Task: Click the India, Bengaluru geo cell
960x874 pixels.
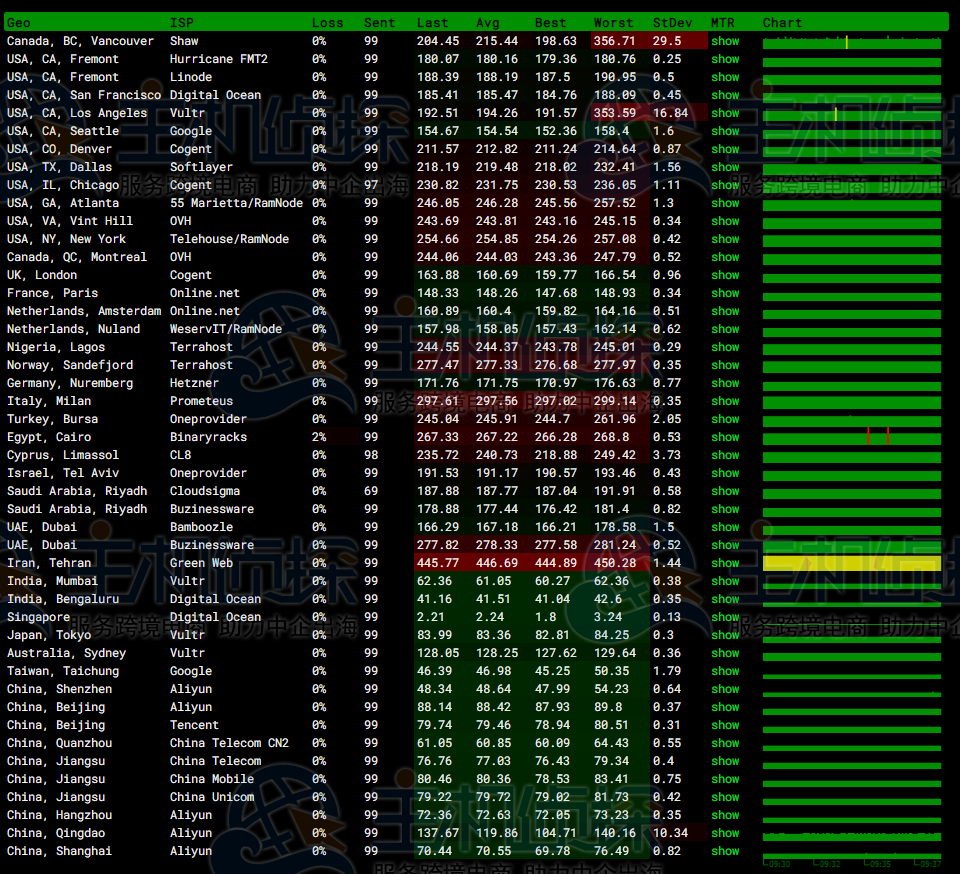Action: pyautogui.click(x=63, y=599)
